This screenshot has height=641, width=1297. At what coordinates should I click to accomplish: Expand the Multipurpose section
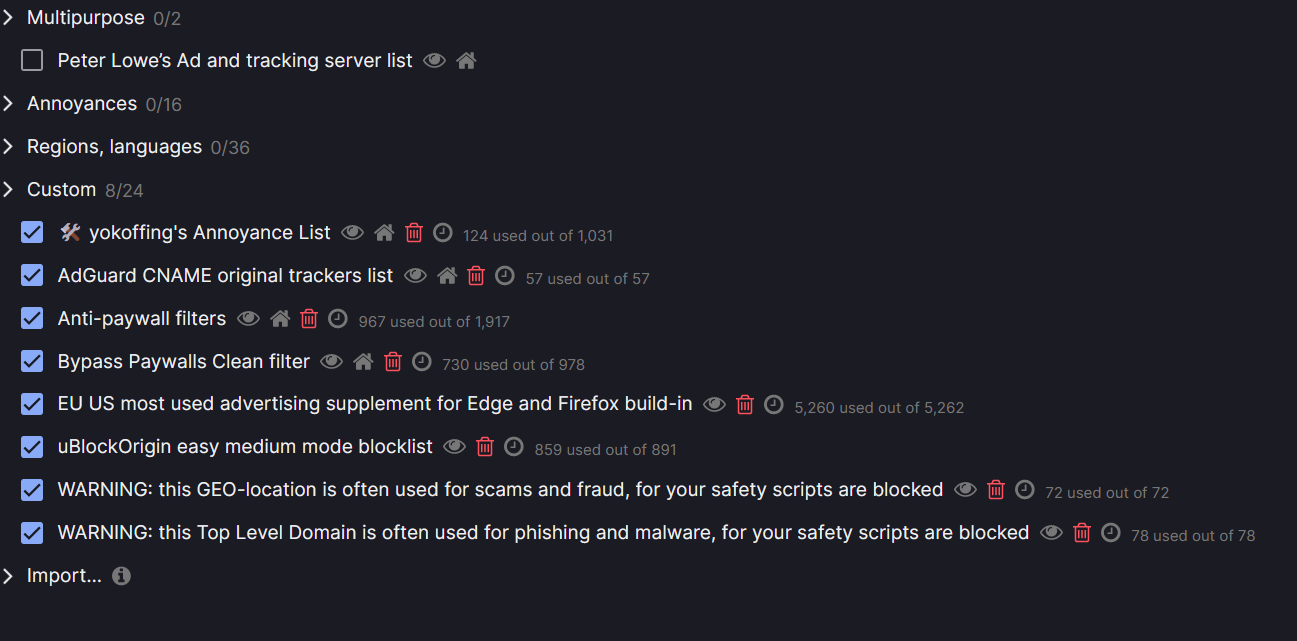[x=9, y=18]
